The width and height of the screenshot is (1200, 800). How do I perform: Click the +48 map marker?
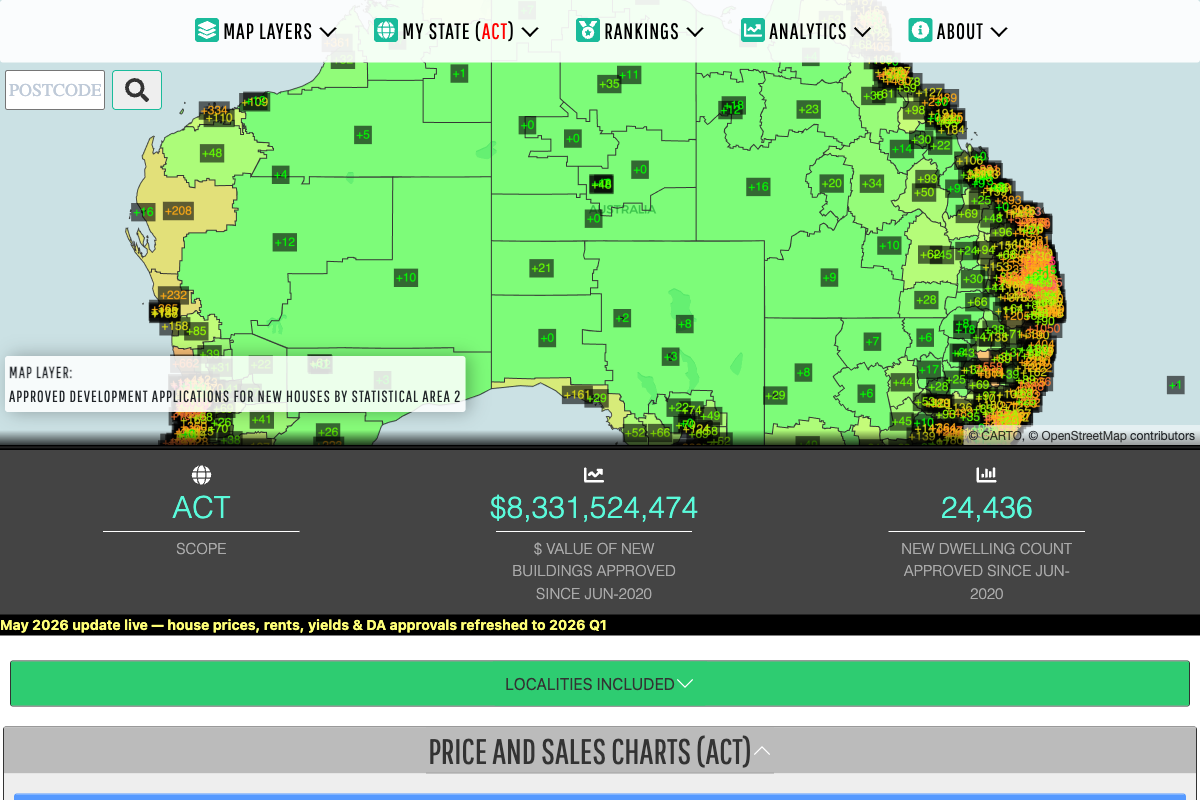[x=212, y=153]
